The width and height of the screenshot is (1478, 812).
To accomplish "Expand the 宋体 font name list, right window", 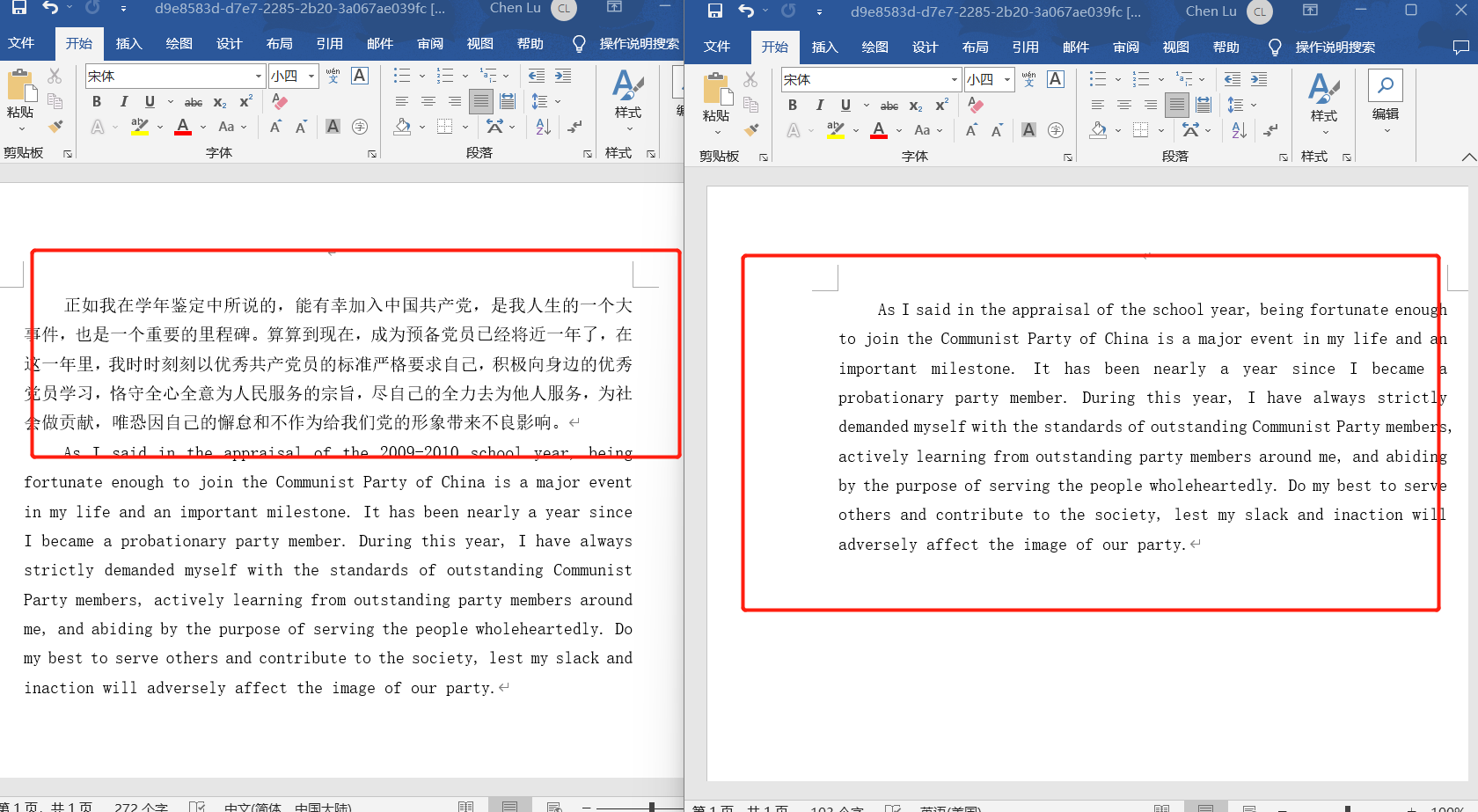I will [955, 80].
